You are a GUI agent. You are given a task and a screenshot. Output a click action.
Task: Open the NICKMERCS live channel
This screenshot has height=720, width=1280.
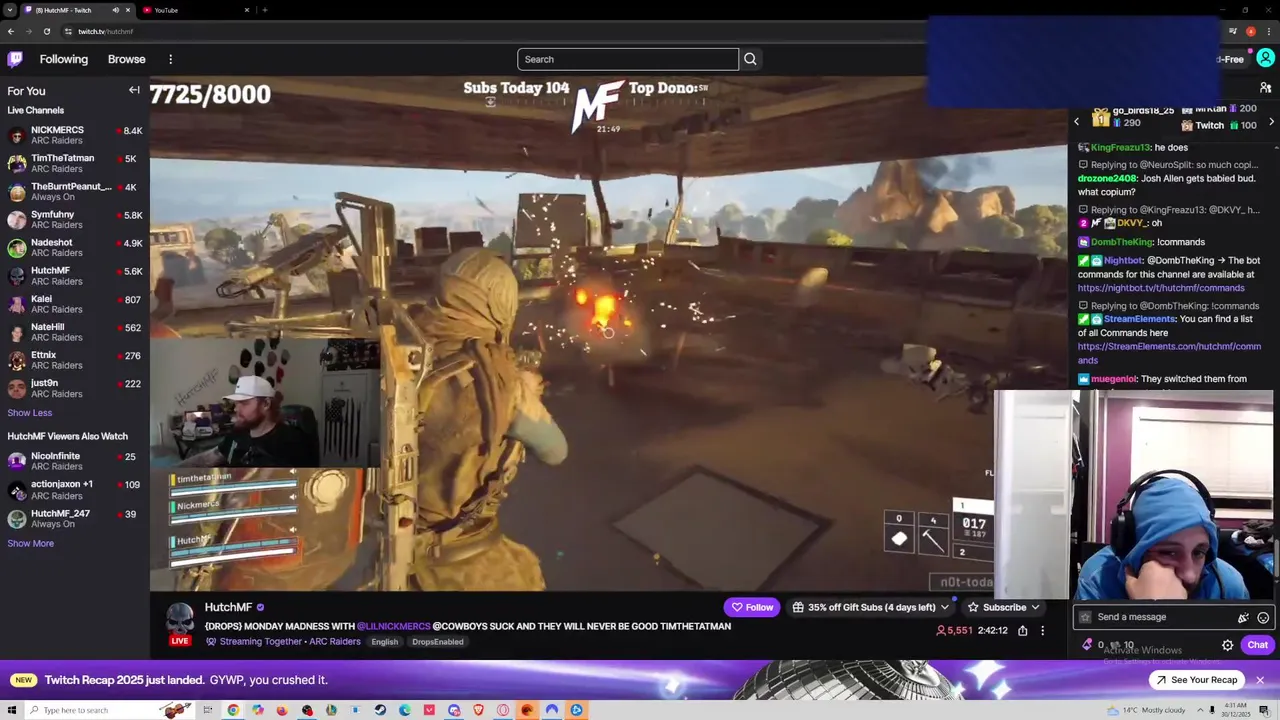pos(75,135)
